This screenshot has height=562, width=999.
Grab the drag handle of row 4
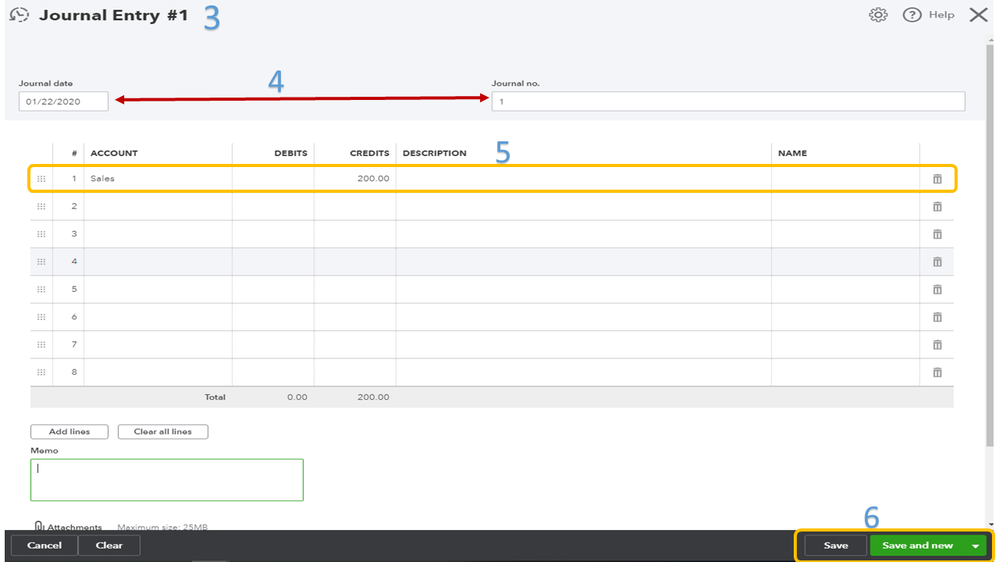41,262
